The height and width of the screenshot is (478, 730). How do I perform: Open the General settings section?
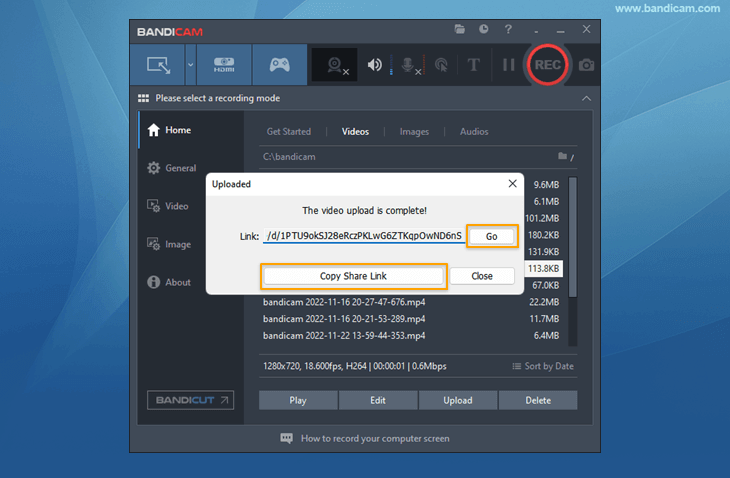(191, 168)
